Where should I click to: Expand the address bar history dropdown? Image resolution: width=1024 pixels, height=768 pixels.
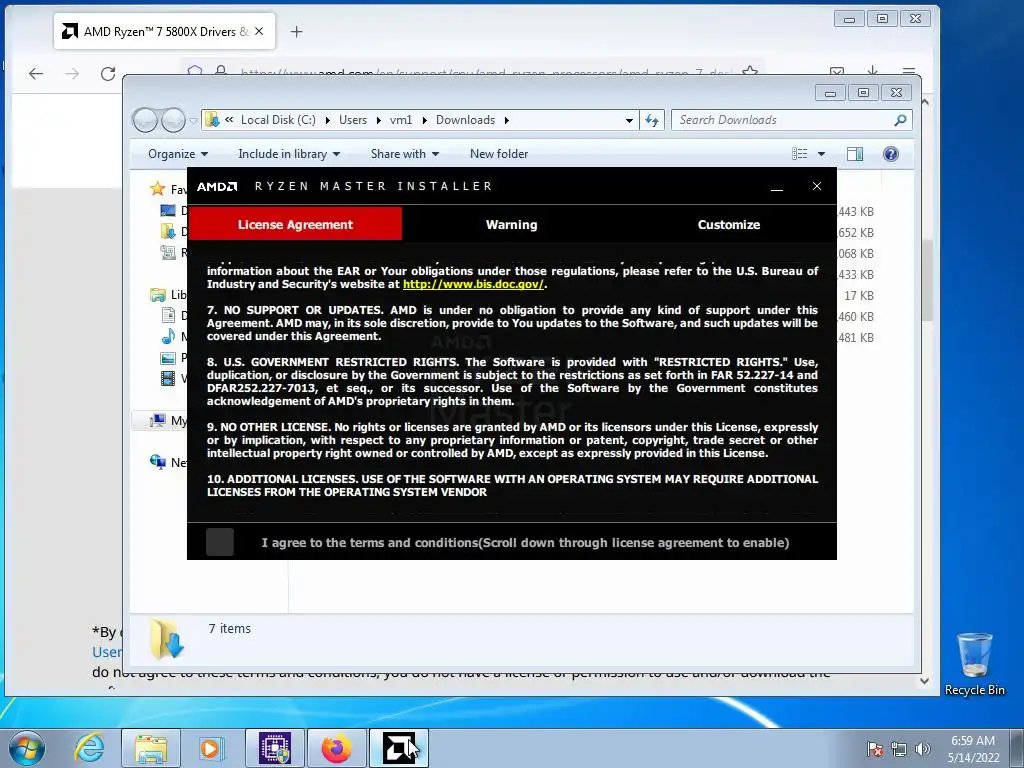pos(629,120)
